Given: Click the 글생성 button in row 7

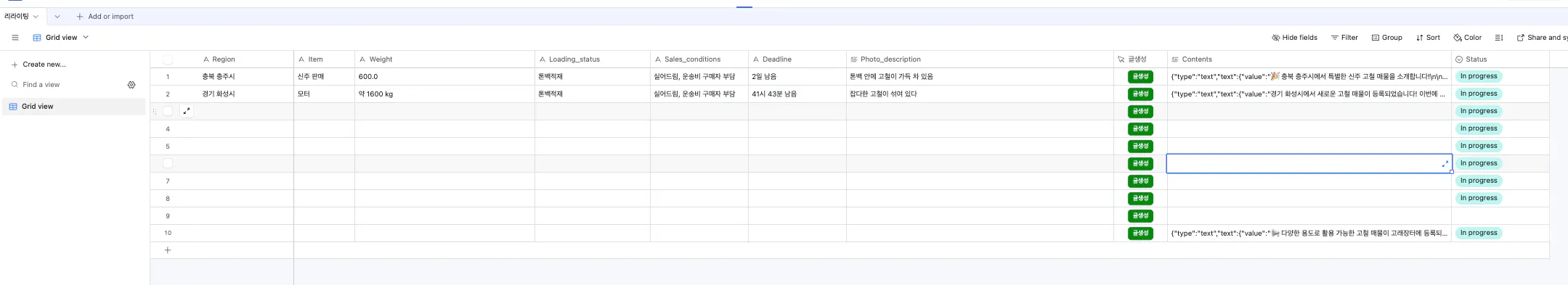Looking at the screenshot, I should 1140,181.
